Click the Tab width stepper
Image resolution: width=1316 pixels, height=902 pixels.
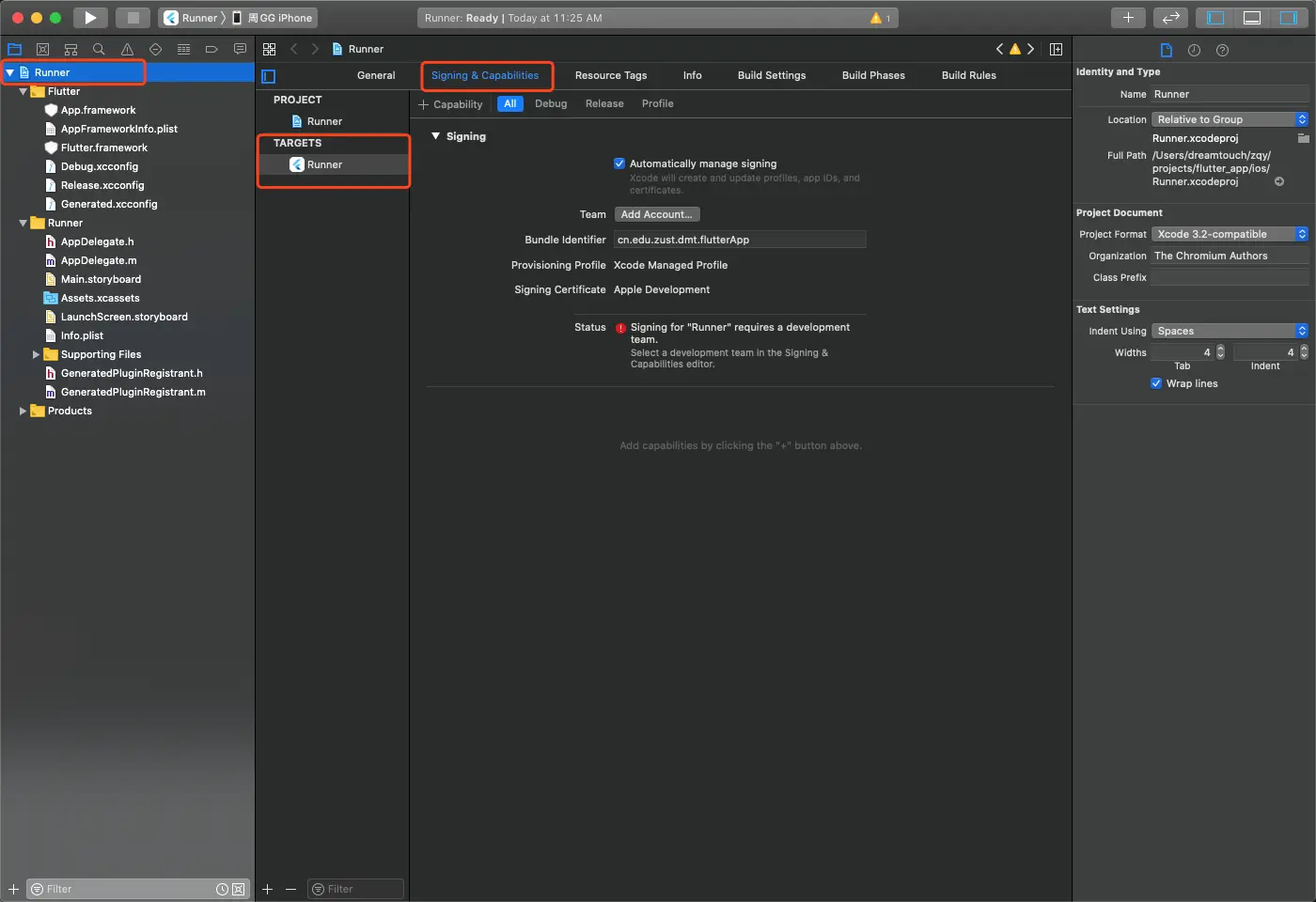pyautogui.click(x=1220, y=352)
